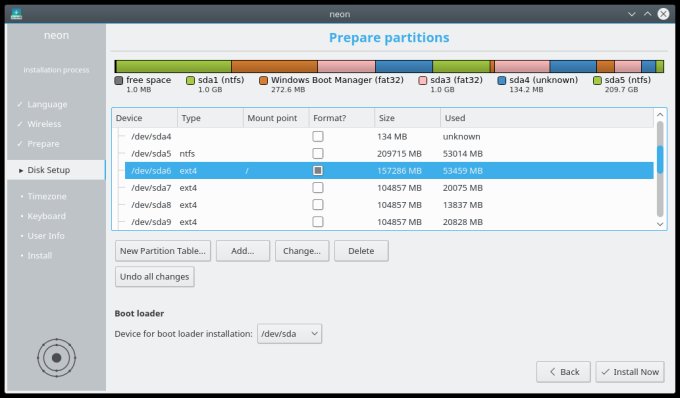Select the /dev/sda8 partition row

point(389,205)
